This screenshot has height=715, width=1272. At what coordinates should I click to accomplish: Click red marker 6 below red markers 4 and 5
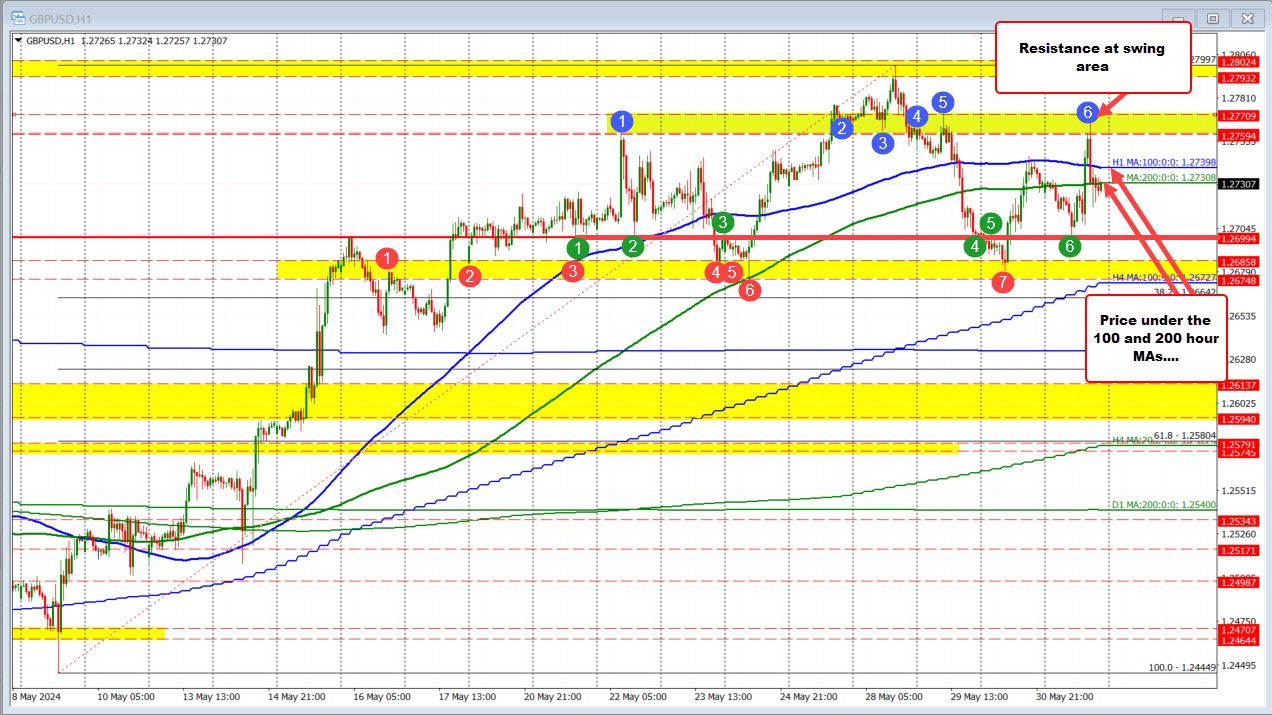(x=748, y=290)
